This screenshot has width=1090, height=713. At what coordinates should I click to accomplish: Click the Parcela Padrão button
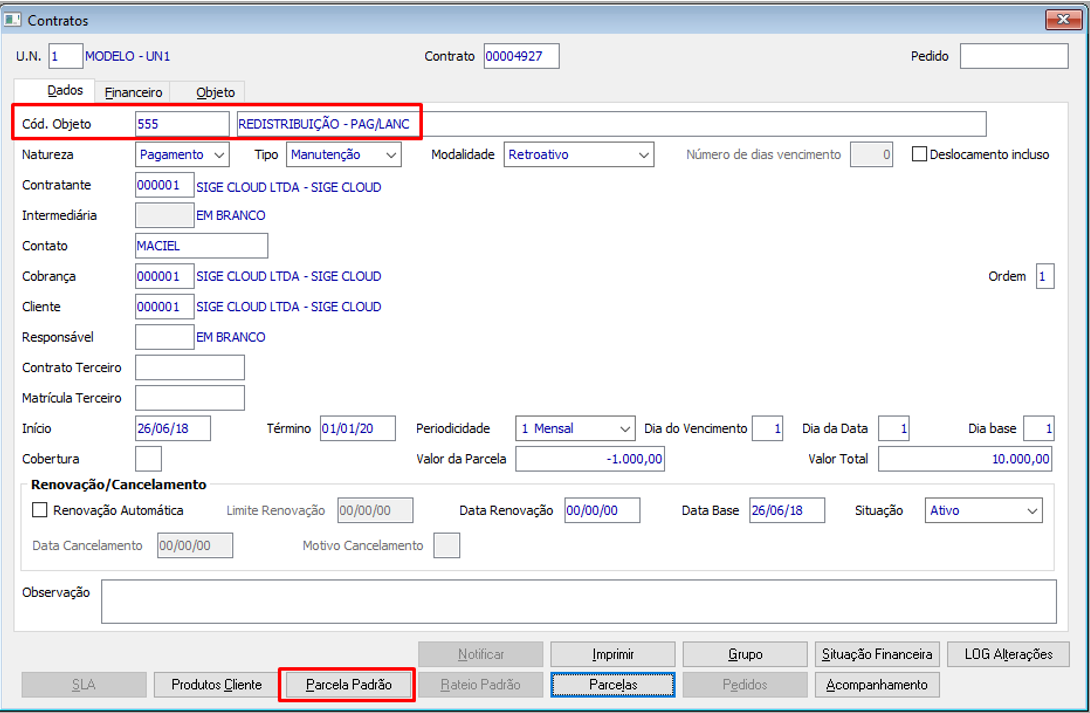[348, 685]
